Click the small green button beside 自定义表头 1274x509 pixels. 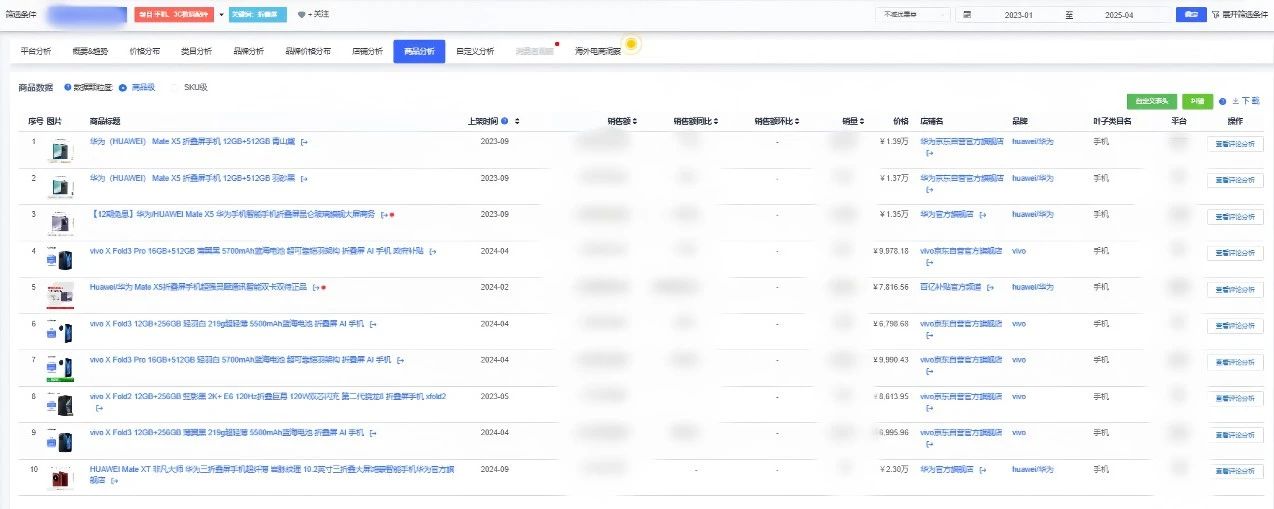1197,101
